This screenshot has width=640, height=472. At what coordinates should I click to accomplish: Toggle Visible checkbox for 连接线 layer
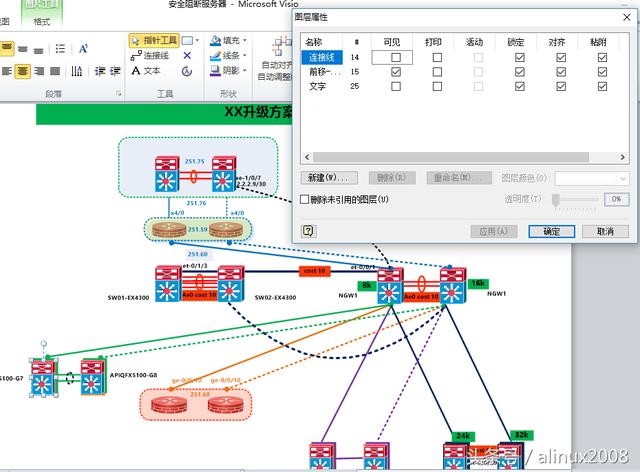point(396,57)
